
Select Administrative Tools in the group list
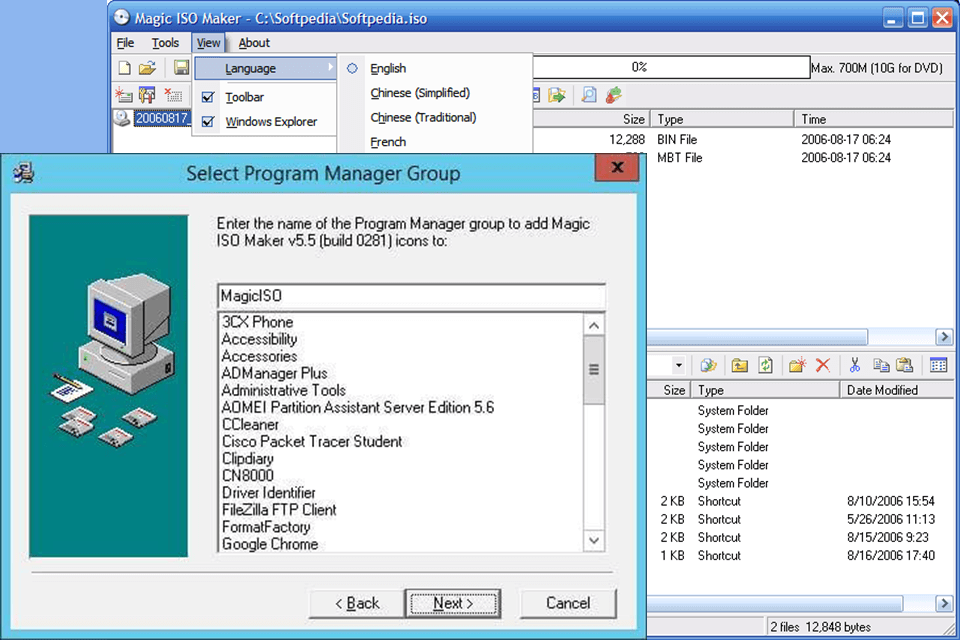[x=283, y=391]
